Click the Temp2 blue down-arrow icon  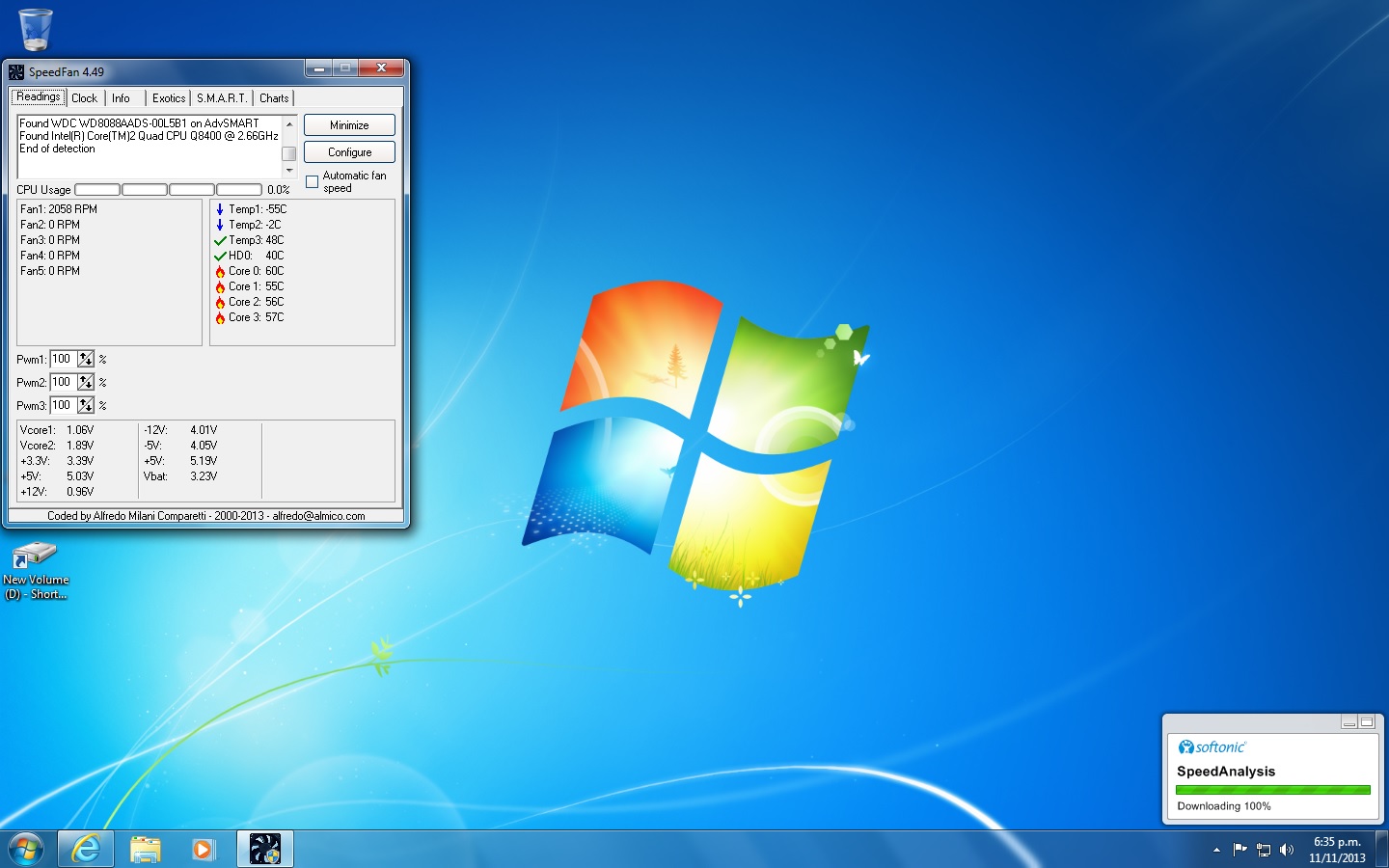220,225
